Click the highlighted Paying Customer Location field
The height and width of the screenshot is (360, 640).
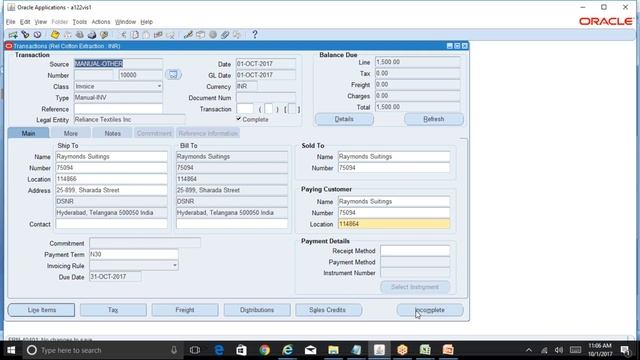pyautogui.click(x=394, y=224)
